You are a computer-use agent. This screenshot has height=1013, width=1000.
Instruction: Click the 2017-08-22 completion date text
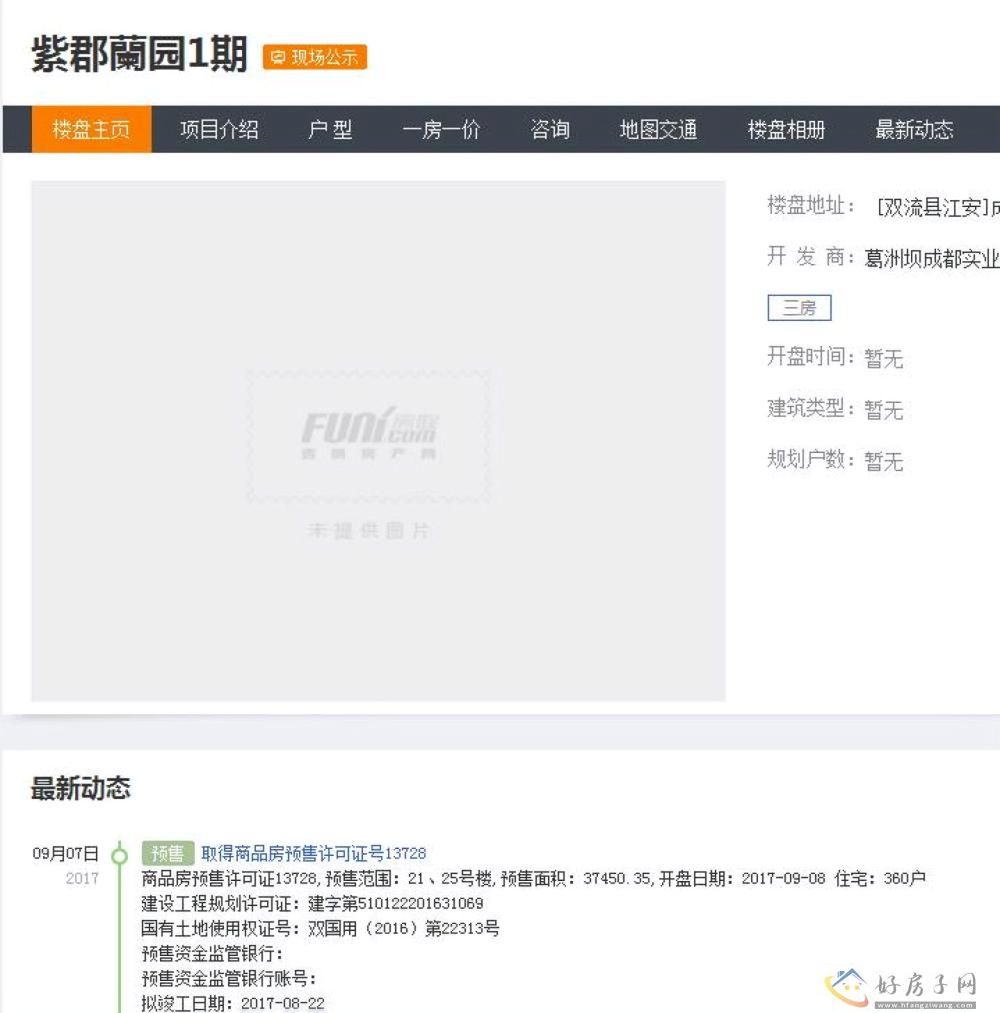(283, 1003)
